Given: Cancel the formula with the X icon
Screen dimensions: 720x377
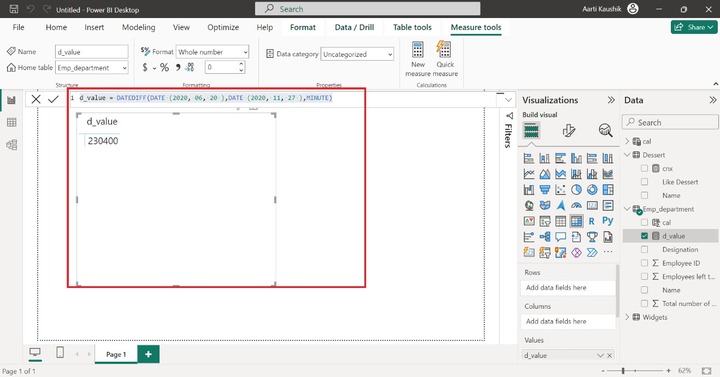Looking at the screenshot, I should pos(36,99).
